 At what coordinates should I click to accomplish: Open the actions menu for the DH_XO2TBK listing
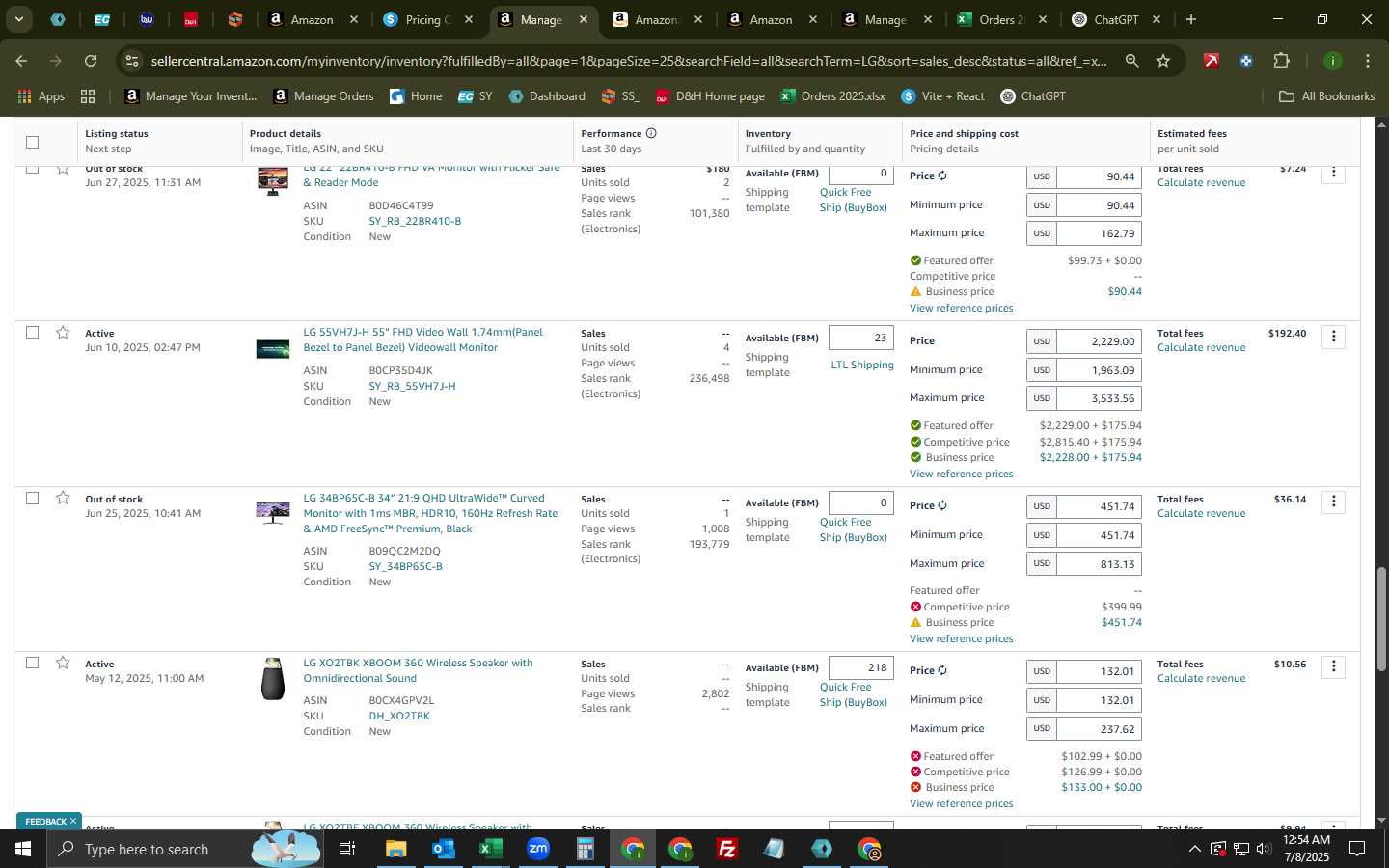pyautogui.click(x=1333, y=666)
